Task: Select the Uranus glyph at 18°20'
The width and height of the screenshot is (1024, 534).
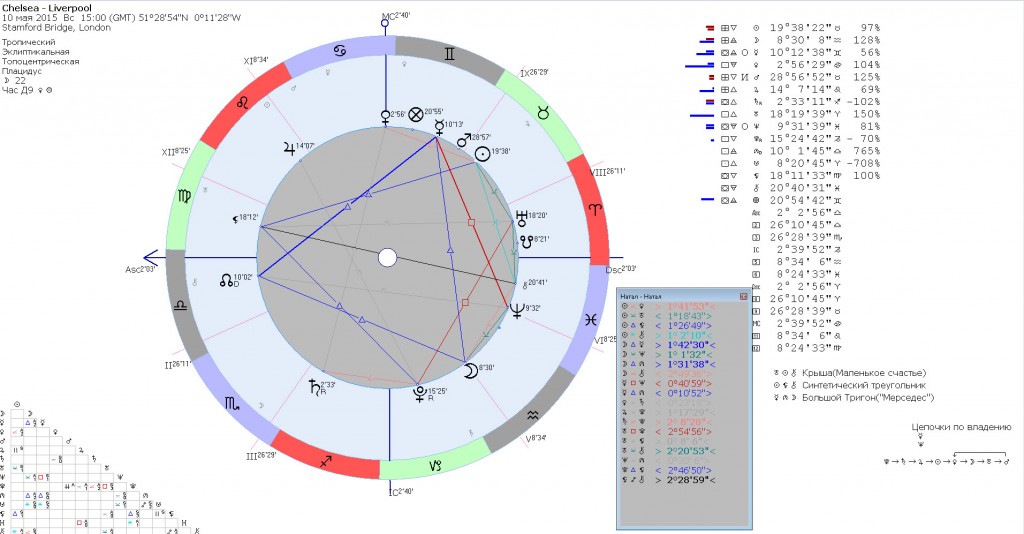Action: click(521, 218)
